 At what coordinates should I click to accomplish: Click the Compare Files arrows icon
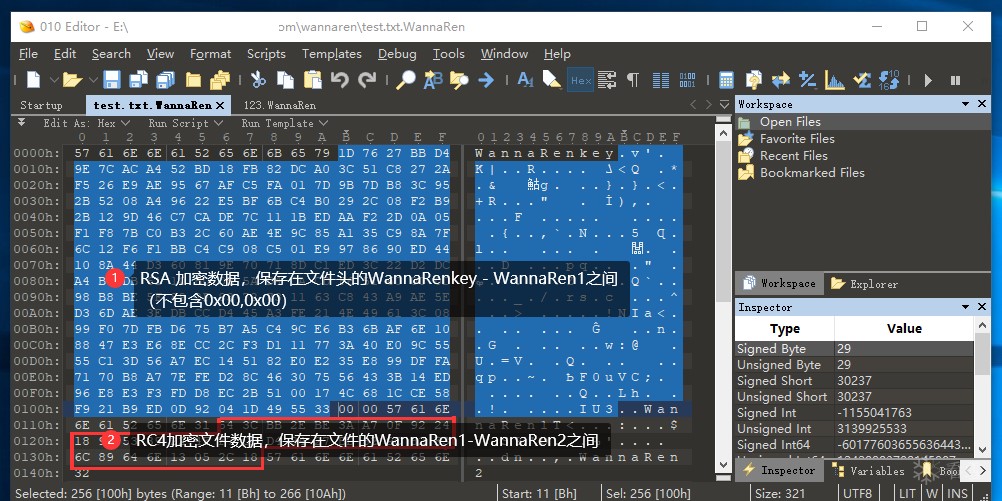(780, 80)
